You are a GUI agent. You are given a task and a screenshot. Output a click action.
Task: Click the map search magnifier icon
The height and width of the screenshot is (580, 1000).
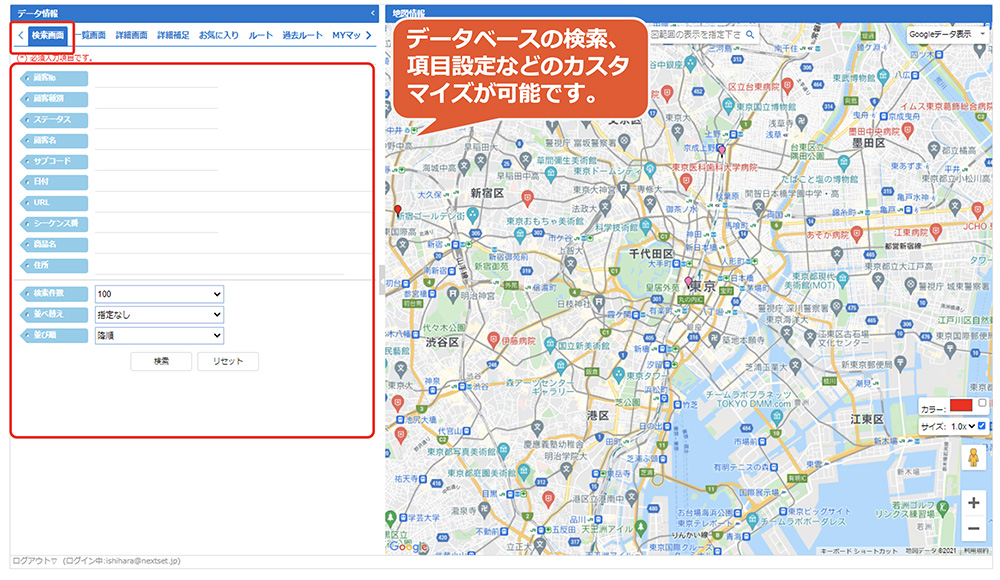click(750, 34)
